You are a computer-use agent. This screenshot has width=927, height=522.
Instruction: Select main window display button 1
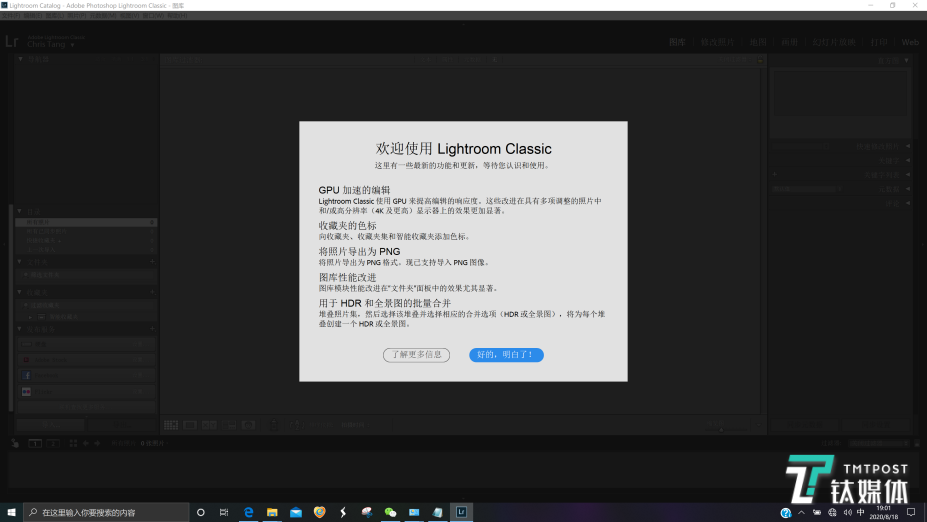[x=35, y=443]
